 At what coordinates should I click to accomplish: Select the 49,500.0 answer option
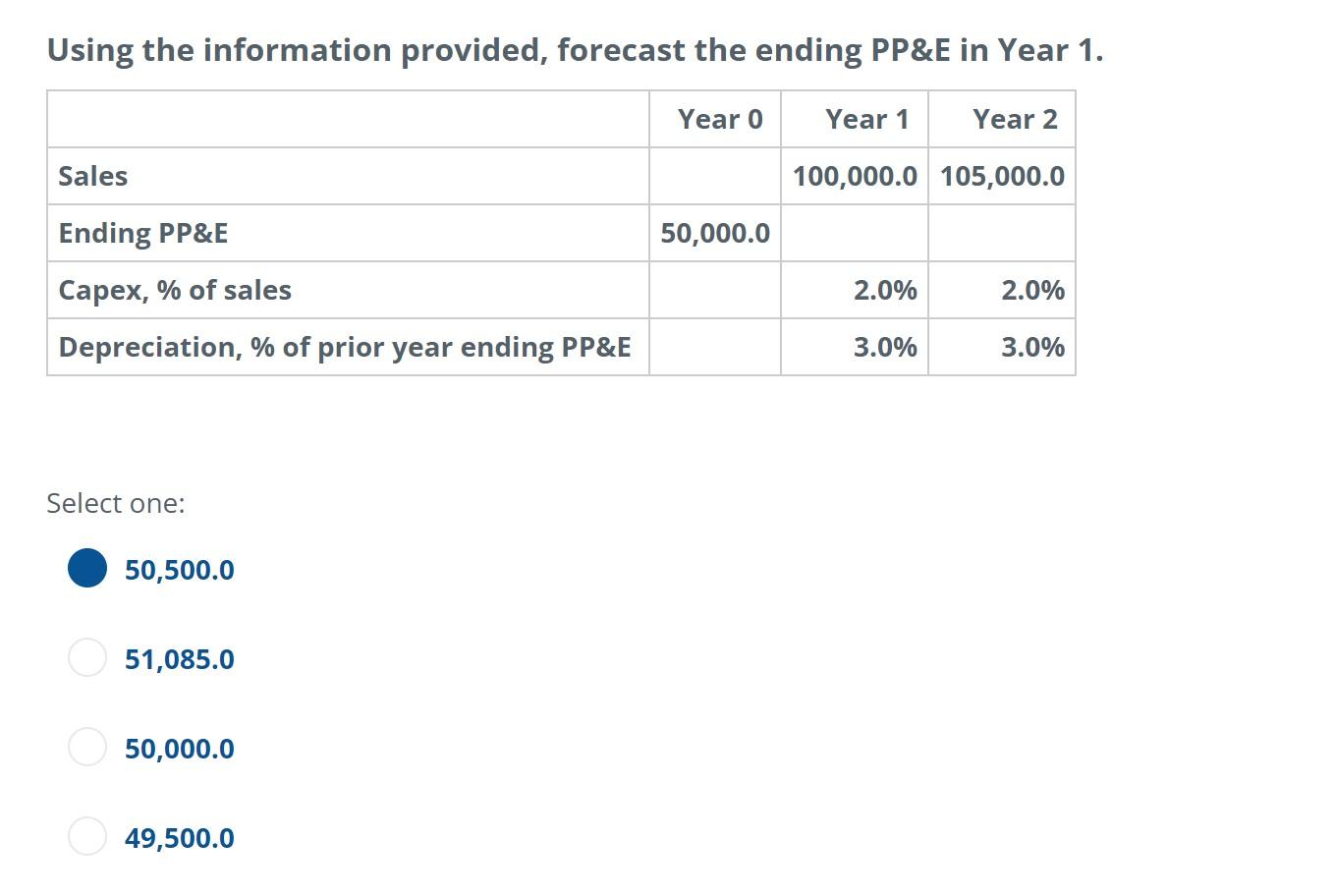pos(87,836)
